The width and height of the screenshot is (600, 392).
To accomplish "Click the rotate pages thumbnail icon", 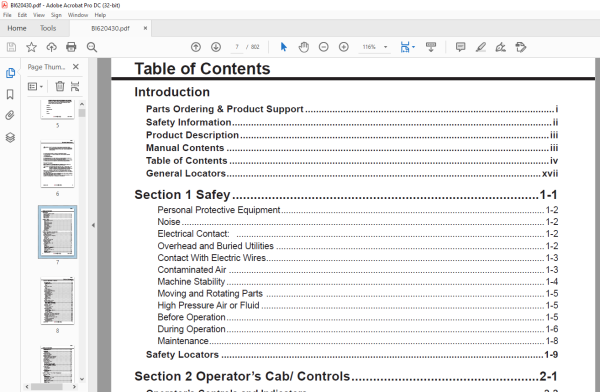I will coord(75,86).
